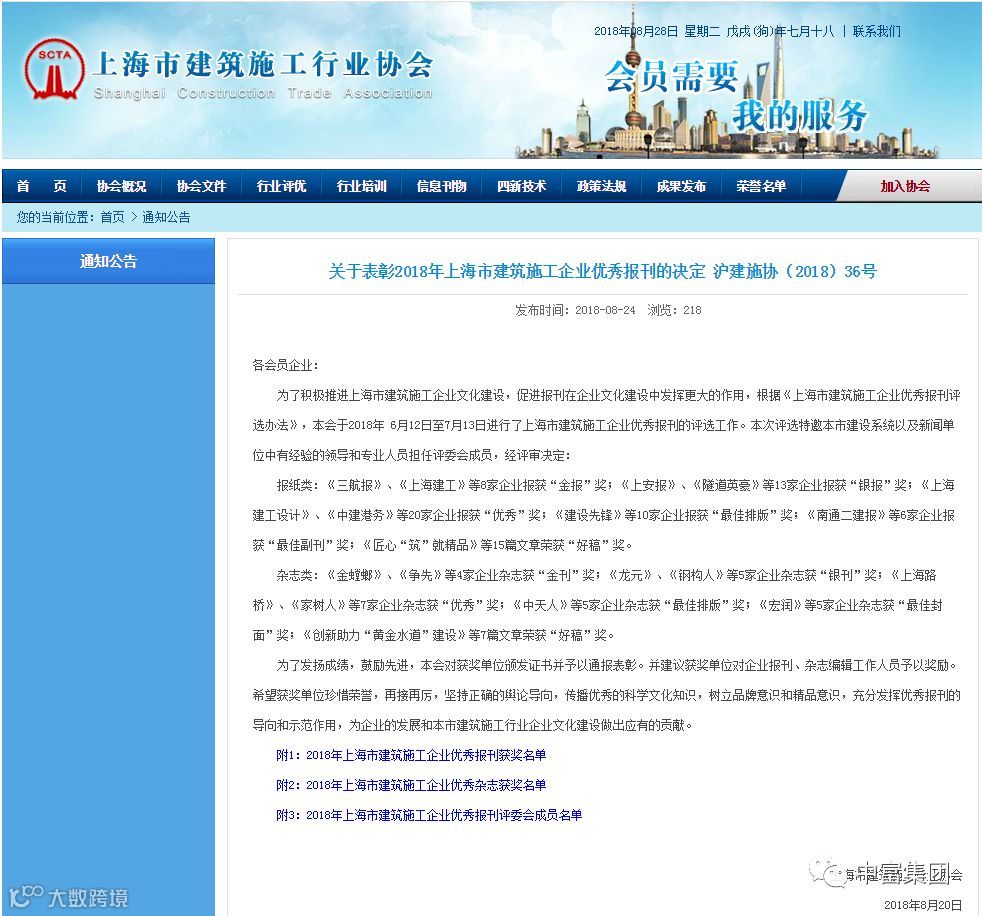Open the 协会概况 menu item
Screen dimensions: 982x916
[x=121, y=186]
